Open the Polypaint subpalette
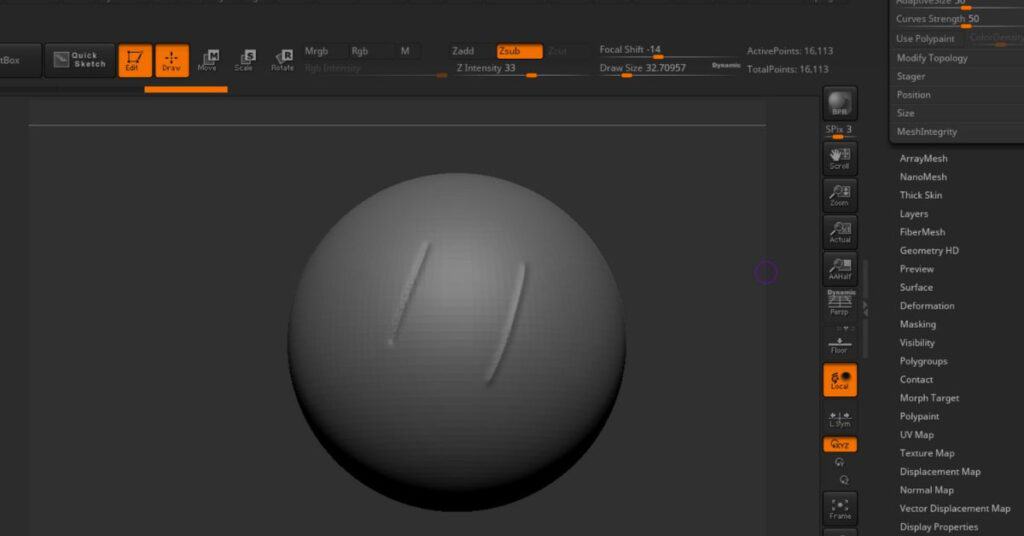Screen dimensions: 1024x536 click(x=920, y=416)
